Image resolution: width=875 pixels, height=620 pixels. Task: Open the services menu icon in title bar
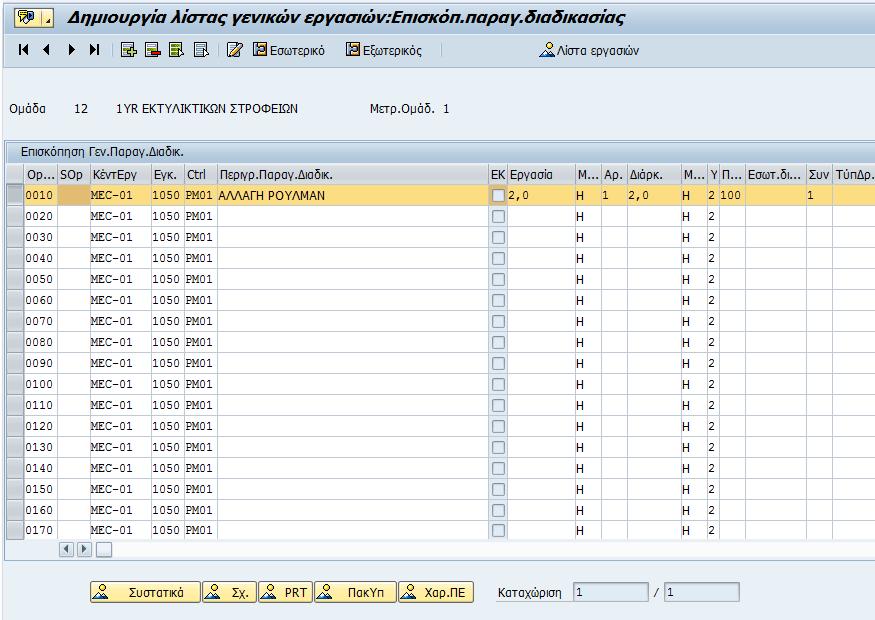[33, 18]
